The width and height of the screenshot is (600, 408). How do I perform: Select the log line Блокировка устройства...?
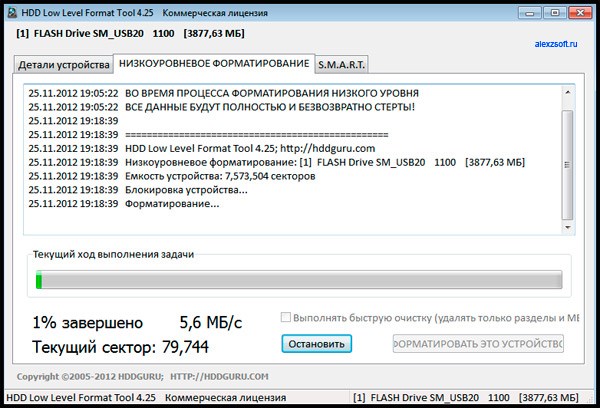point(138,190)
